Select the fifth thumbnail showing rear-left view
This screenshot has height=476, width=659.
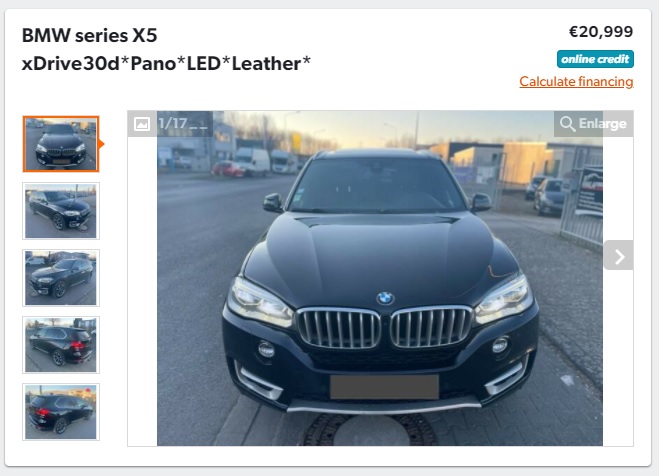[61, 412]
